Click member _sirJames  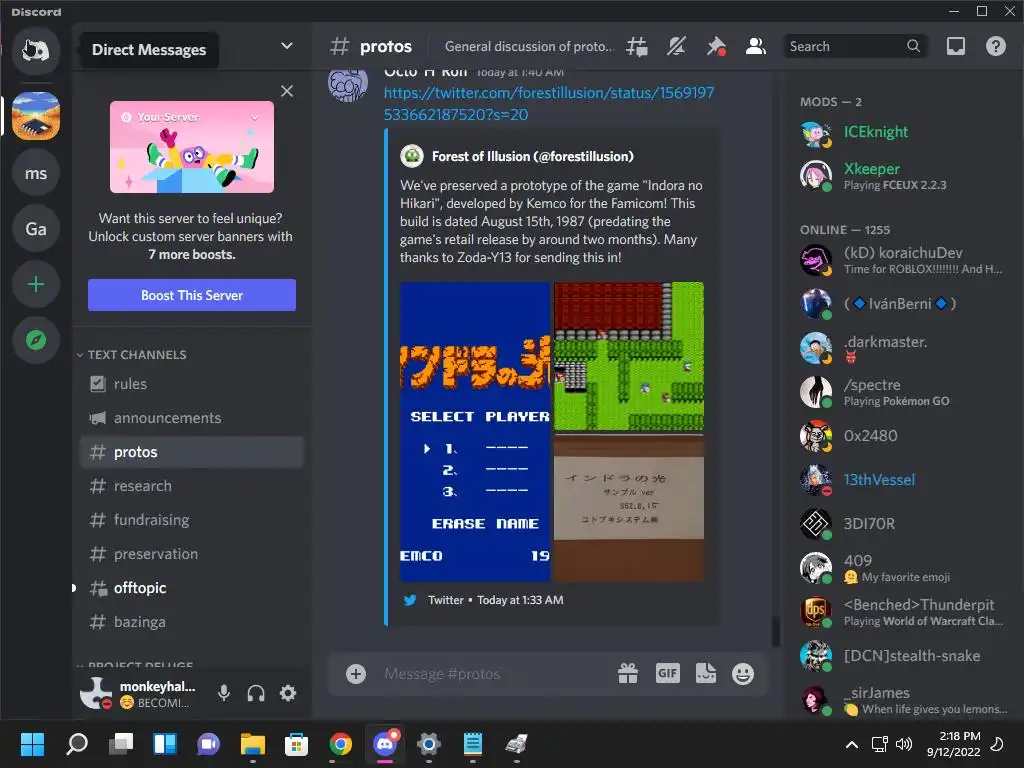pos(903,700)
